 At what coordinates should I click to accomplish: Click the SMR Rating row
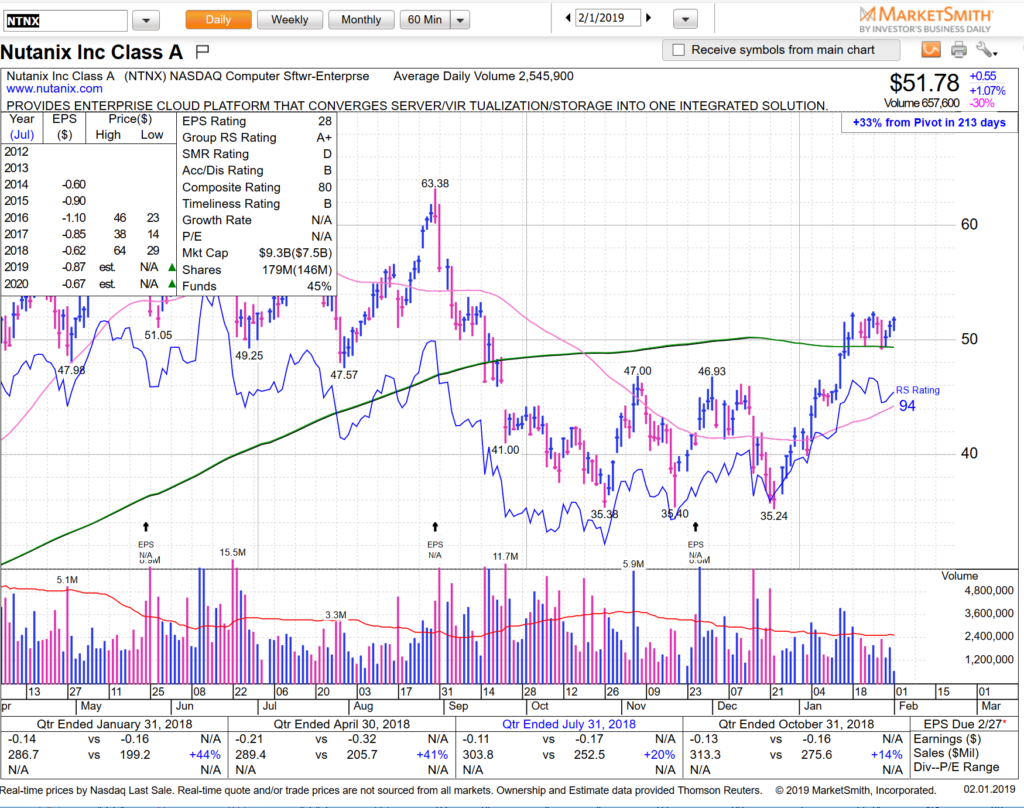[x=257, y=154]
